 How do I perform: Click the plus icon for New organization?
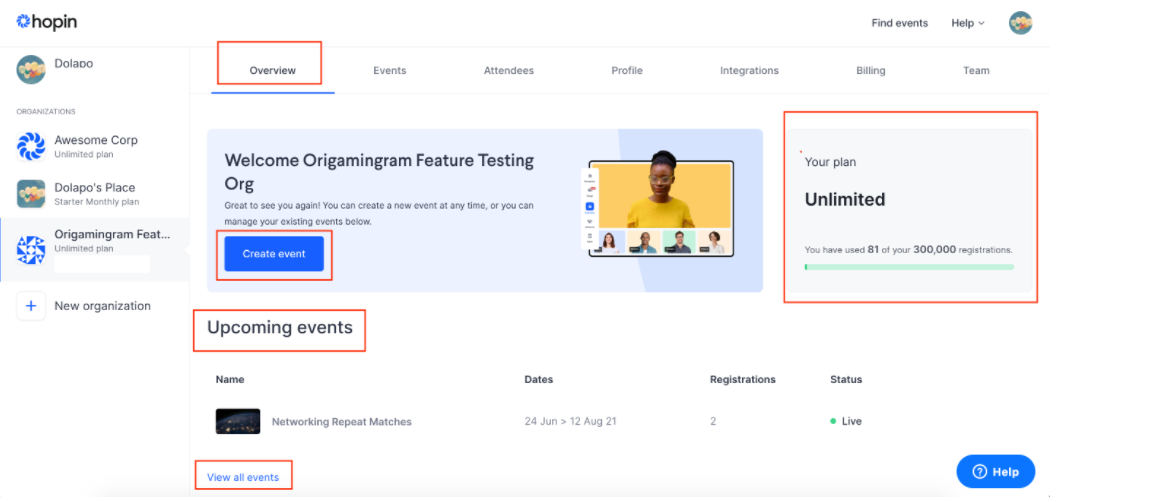pyautogui.click(x=31, y=306)
